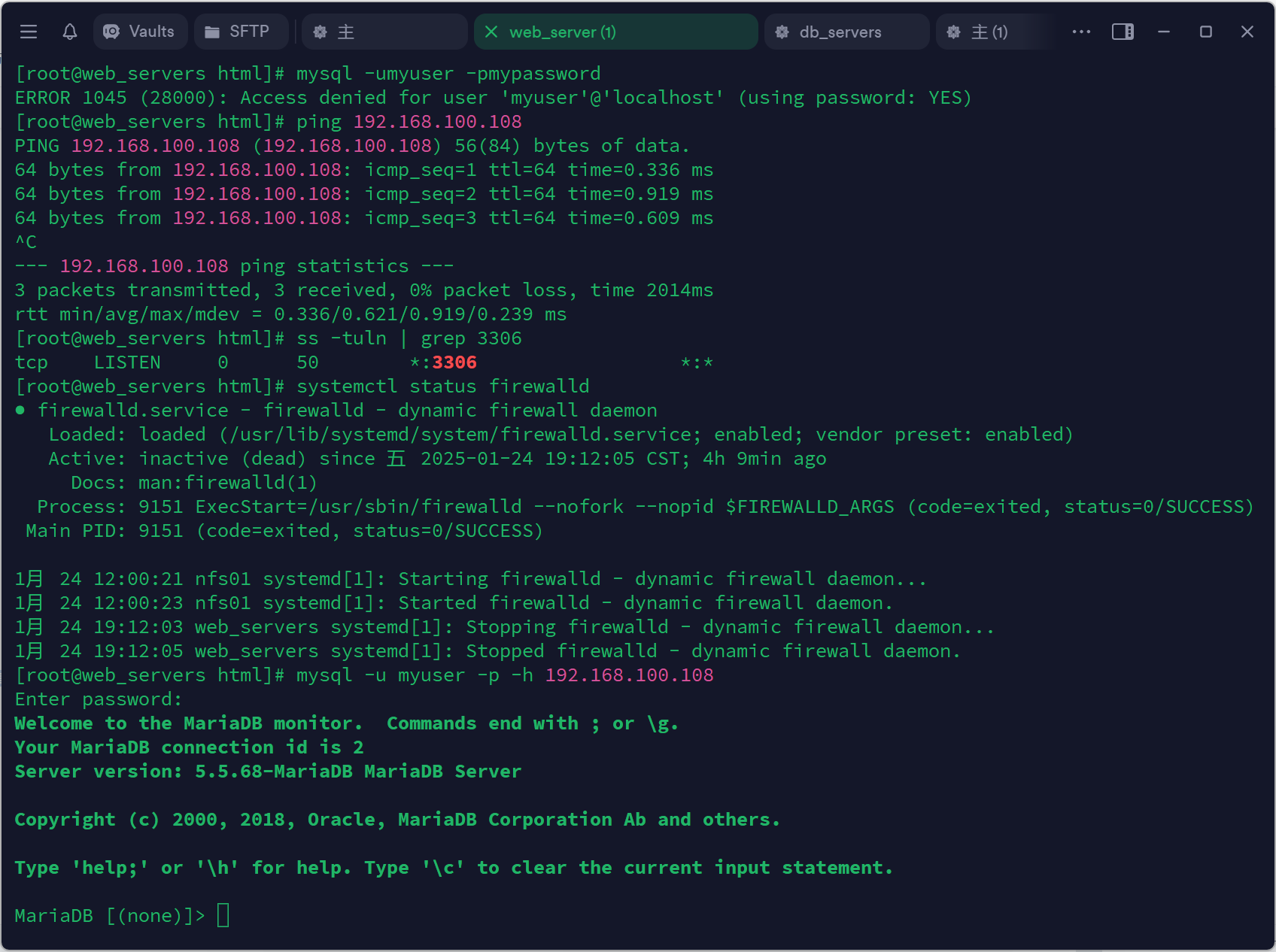Click 'Server version: 5.5.68-MariaDB' line
This screenshot has width=1276, height=952.
click(268, 772)
